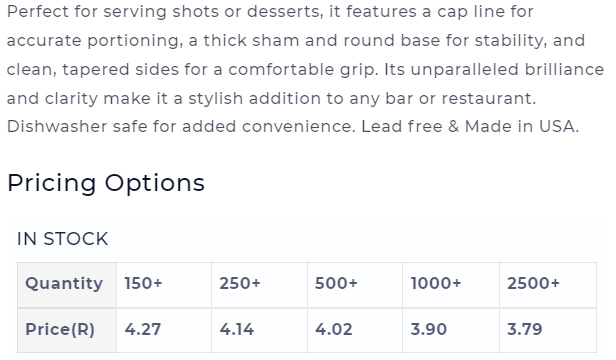The width and height of the screenshot is (616, 360).
Task: Select the 4.14 price cell
Action: (259, 330)
